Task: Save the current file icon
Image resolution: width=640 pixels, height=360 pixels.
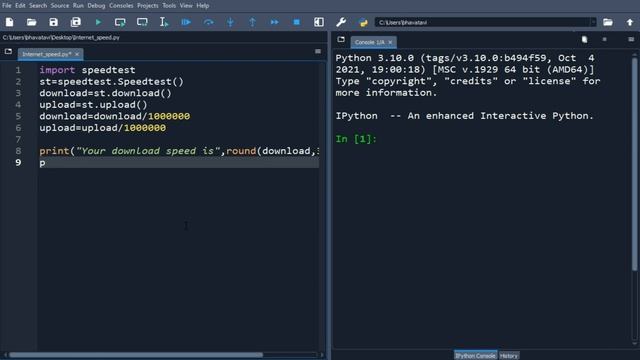Action: click(x=53, y=22)
